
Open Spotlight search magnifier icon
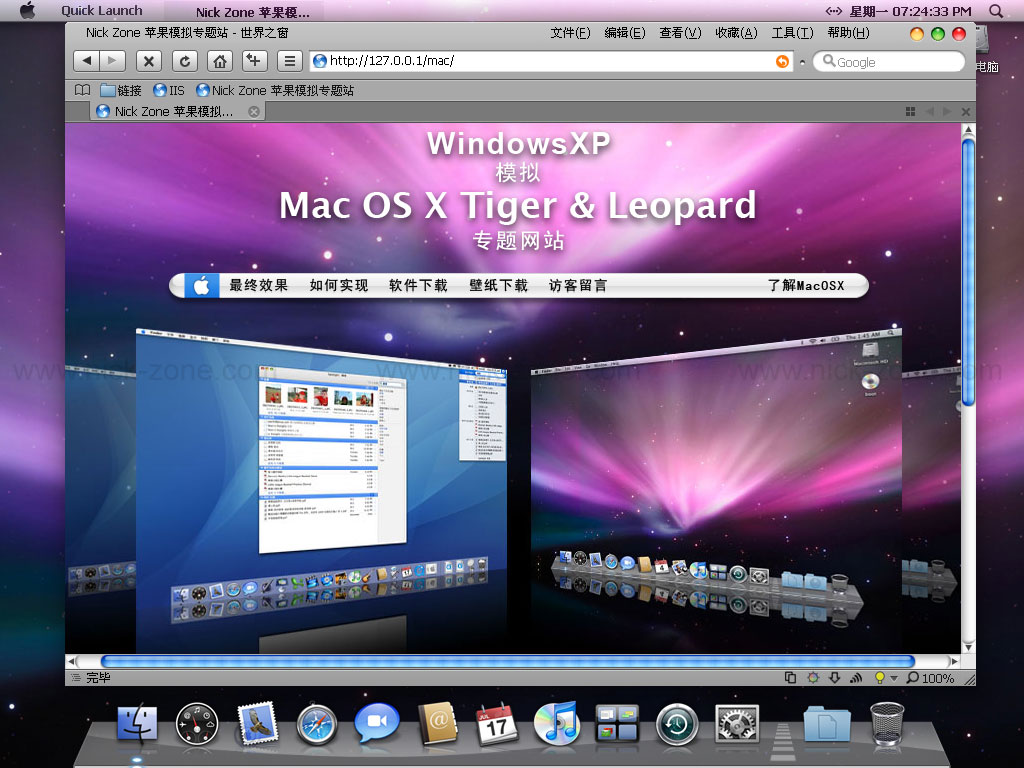coord(996,10)
